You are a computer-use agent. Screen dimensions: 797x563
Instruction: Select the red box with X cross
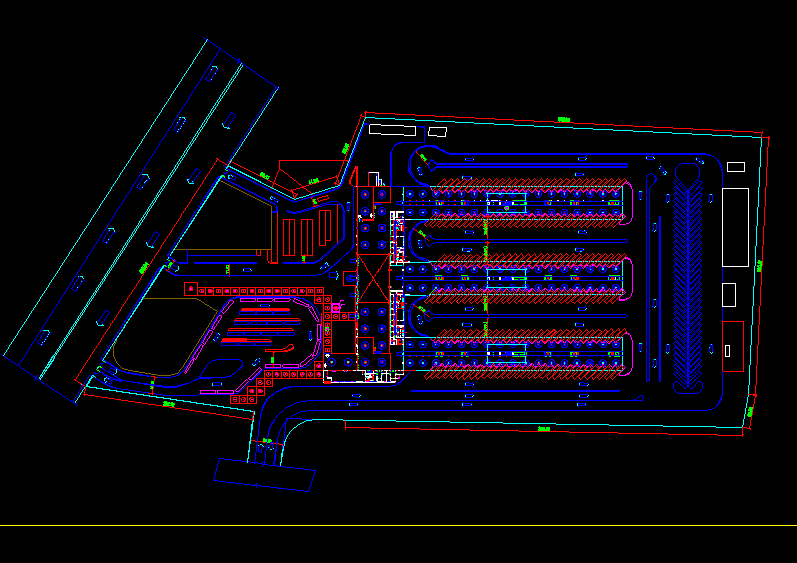371,272
